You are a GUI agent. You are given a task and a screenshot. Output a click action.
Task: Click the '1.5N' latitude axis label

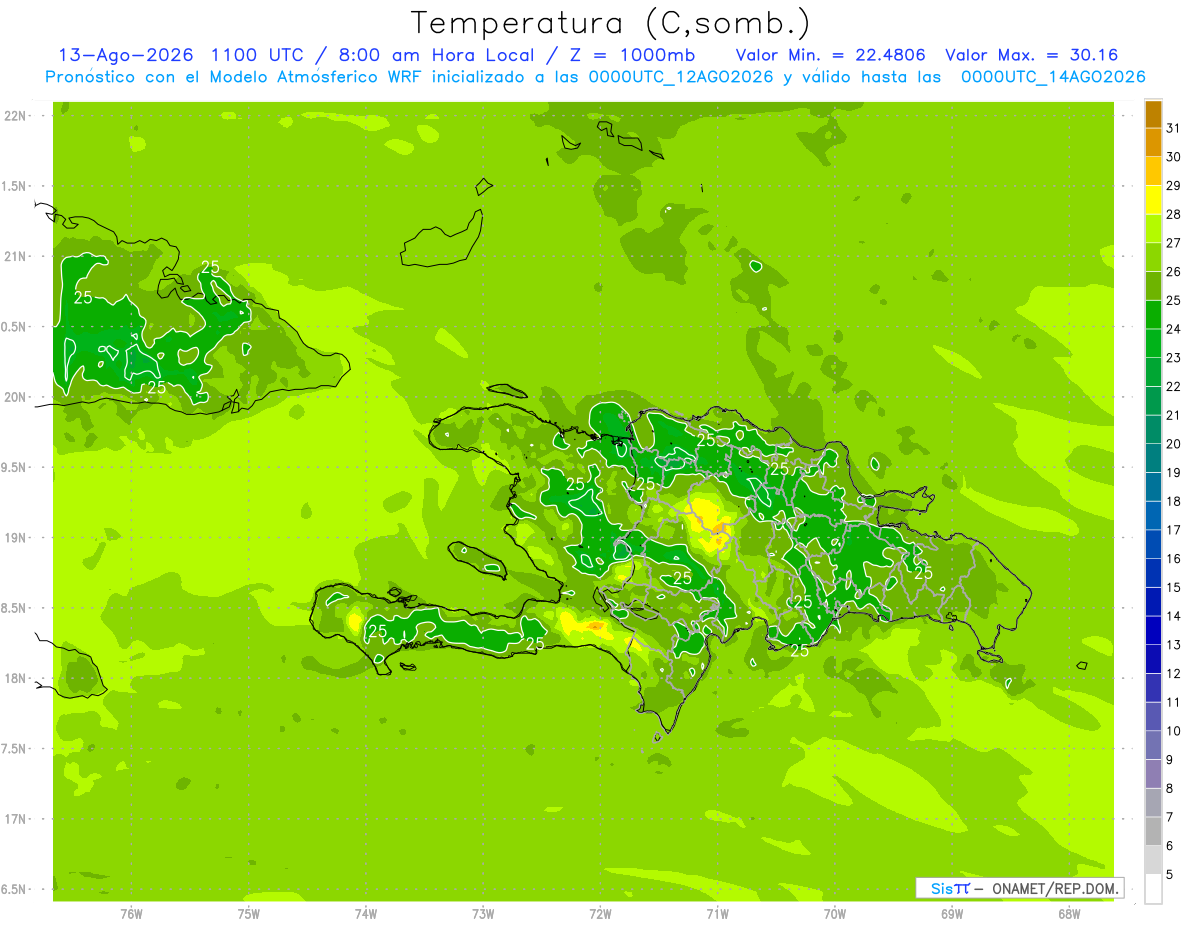click(x=14, y=186)
